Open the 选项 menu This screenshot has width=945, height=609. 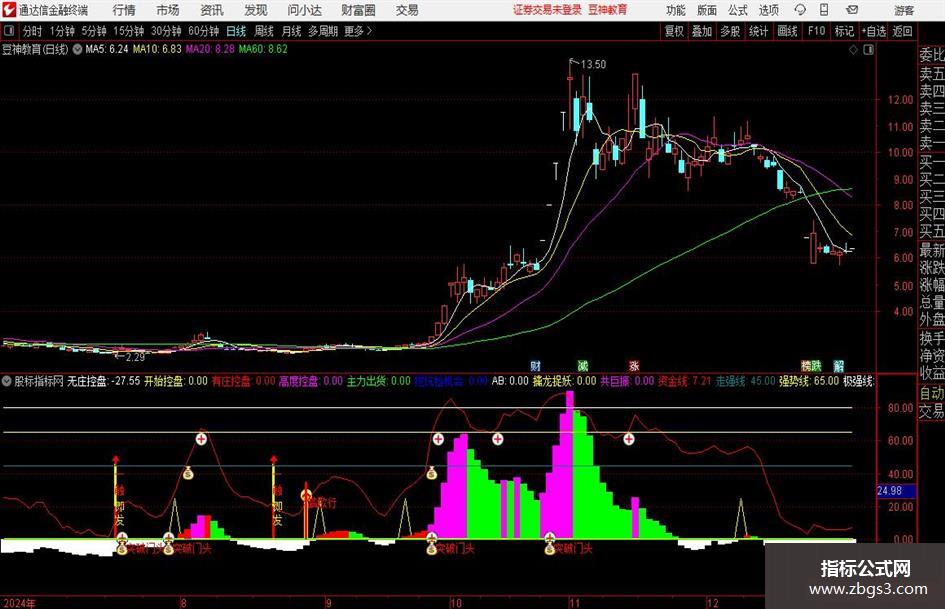pyautogui.click(x=768, y=10)
